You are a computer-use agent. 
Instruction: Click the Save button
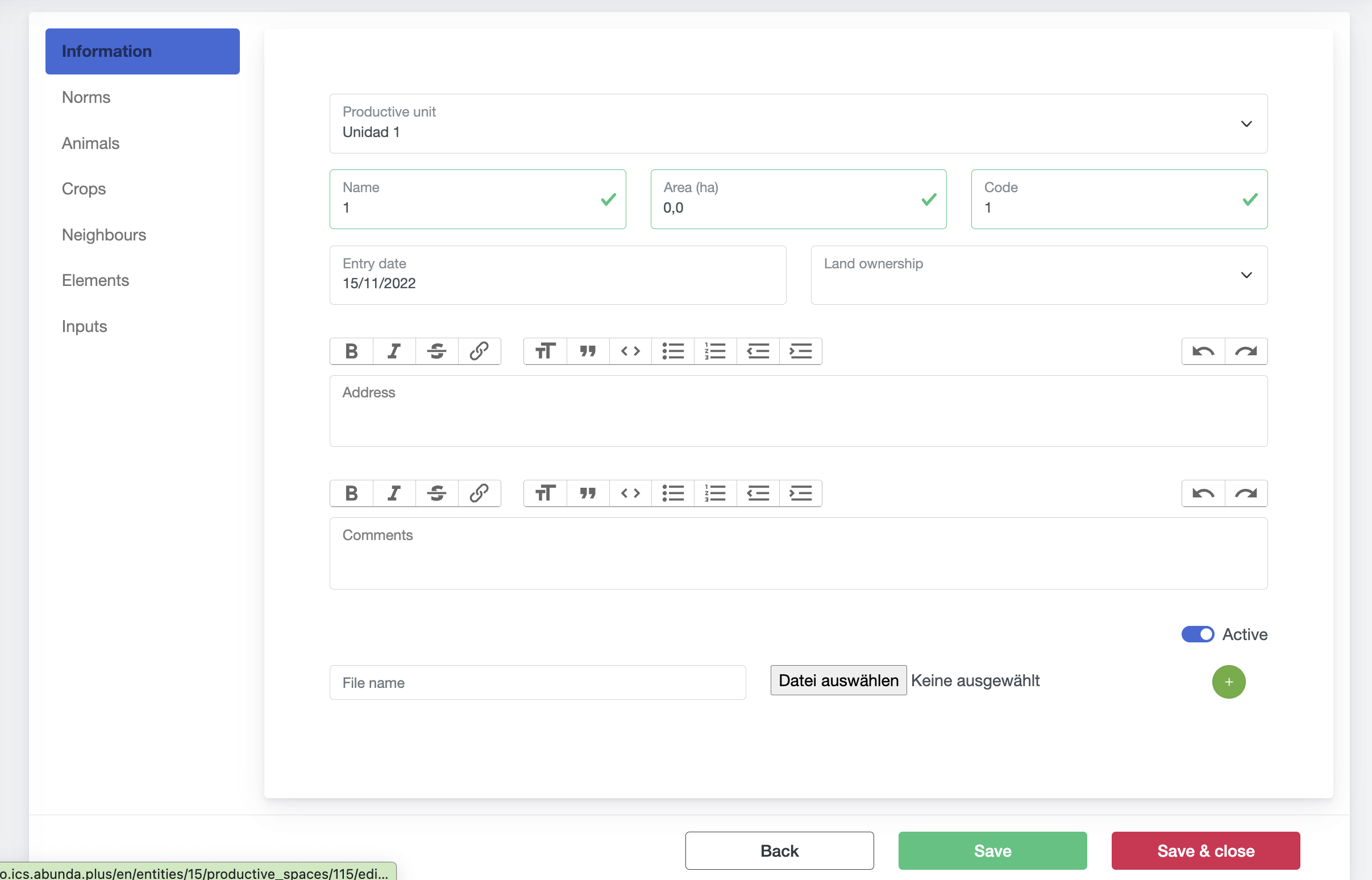coord(992,851)
